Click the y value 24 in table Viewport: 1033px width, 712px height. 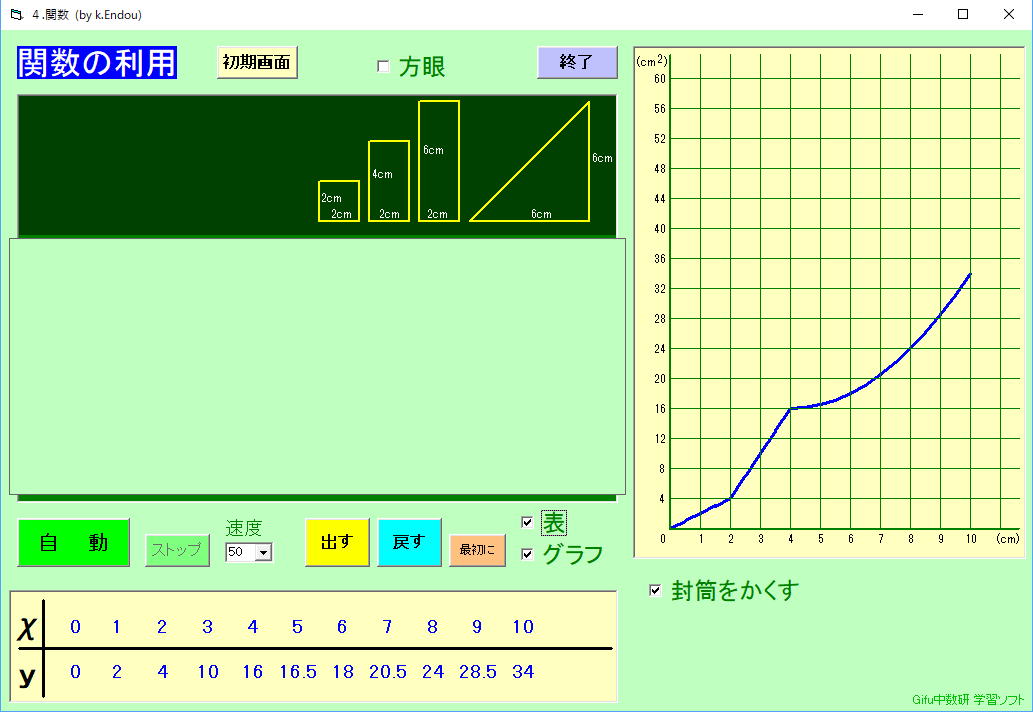(x=433, y=672)
